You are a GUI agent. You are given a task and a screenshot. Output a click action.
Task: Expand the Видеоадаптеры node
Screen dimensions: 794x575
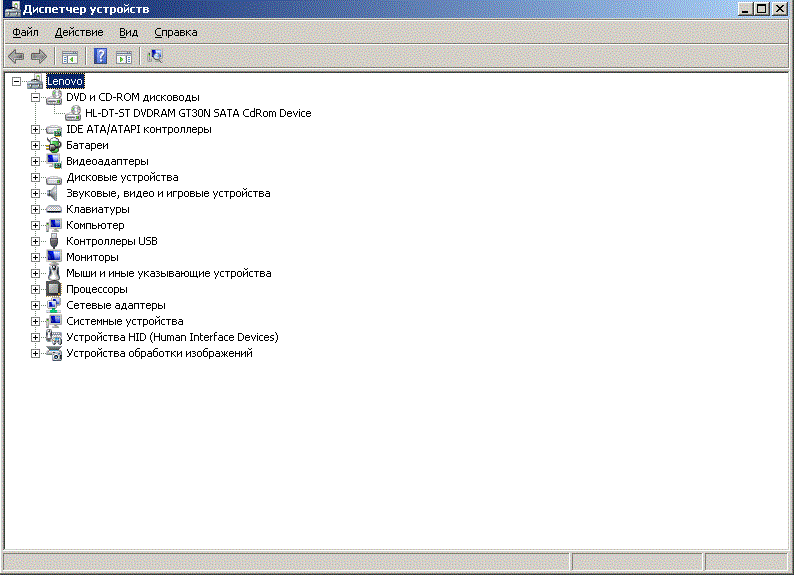35,161
